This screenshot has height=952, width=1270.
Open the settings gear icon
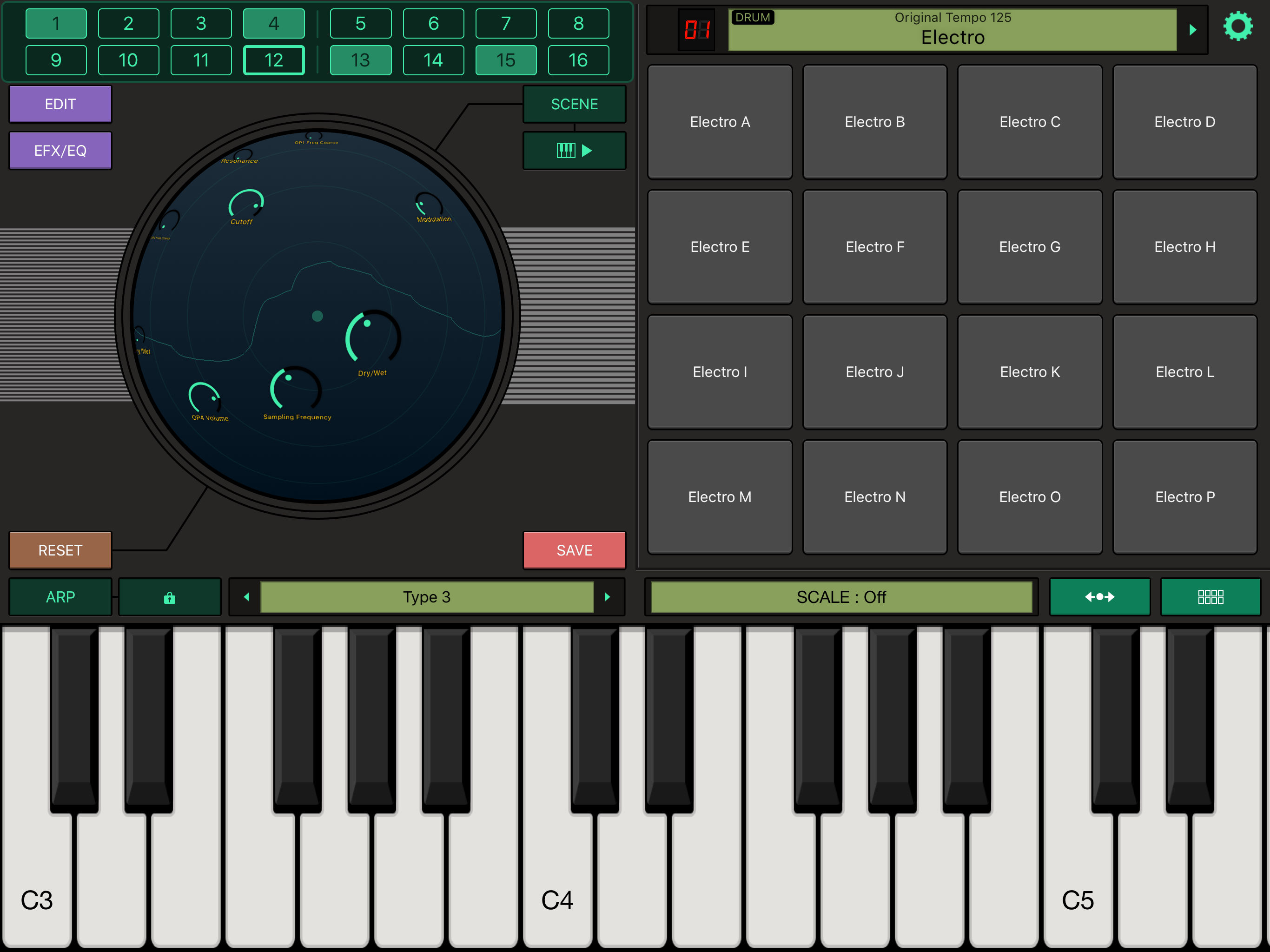click(x=1238, y=26)
